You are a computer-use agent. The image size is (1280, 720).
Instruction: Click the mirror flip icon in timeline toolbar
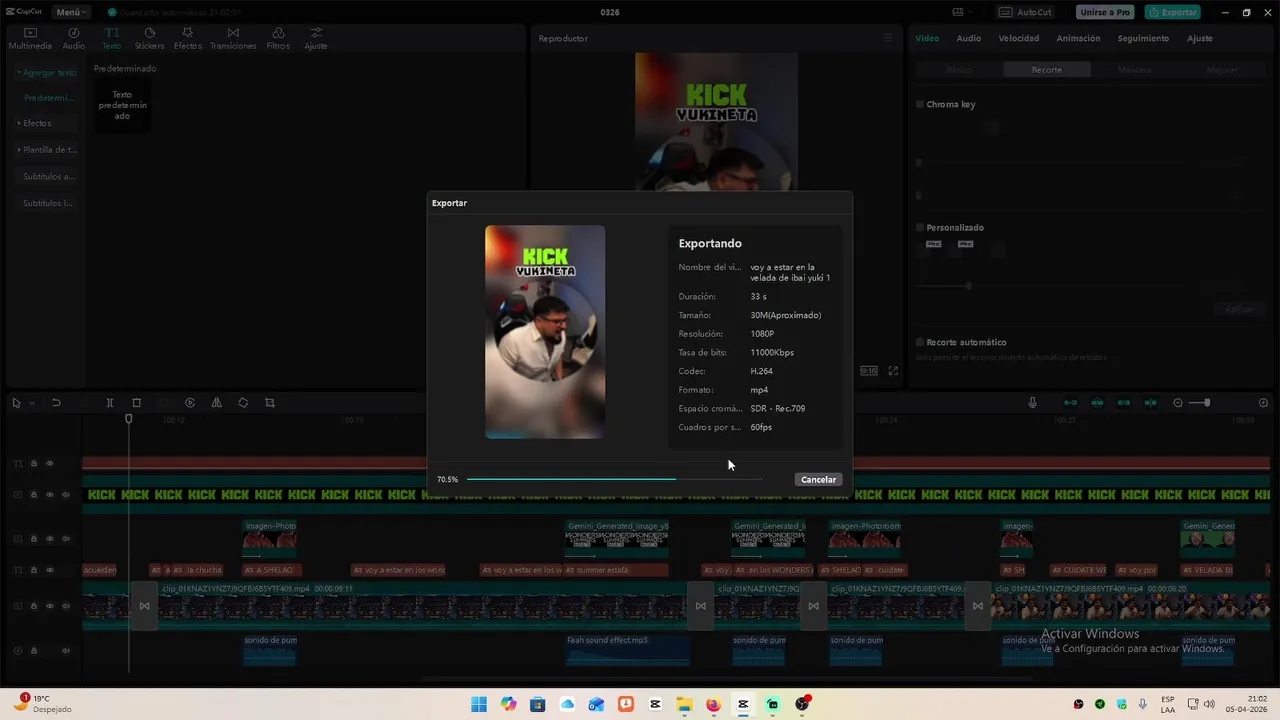216,403
